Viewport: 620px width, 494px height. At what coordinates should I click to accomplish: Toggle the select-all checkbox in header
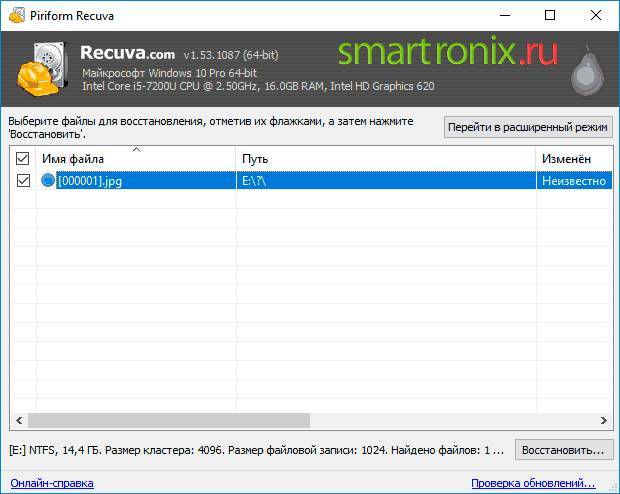pos(23,159)
